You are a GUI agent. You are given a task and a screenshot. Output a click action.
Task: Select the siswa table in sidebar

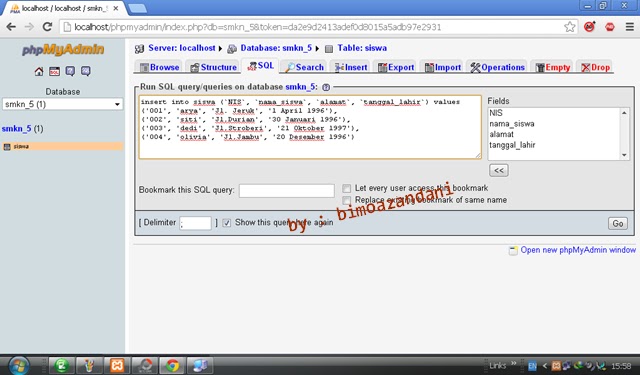pos(21,146)
